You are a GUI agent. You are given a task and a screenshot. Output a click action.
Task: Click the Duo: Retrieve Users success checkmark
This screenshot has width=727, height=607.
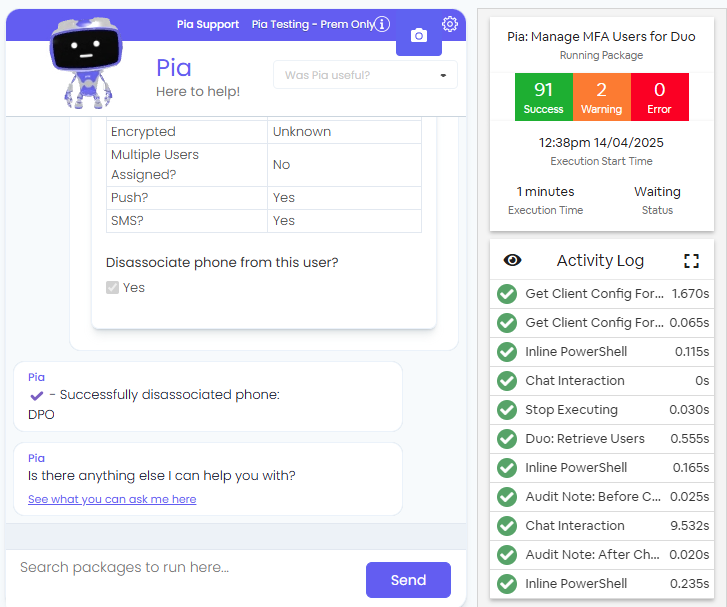pyautogui.click(x=507, y=439)
